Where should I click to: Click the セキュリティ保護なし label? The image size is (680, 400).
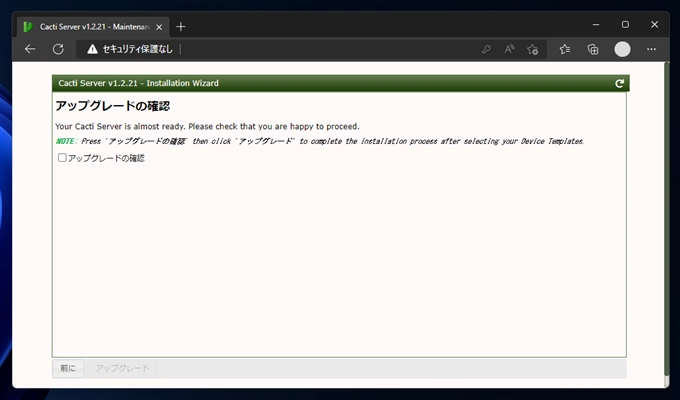click(137, 49)
